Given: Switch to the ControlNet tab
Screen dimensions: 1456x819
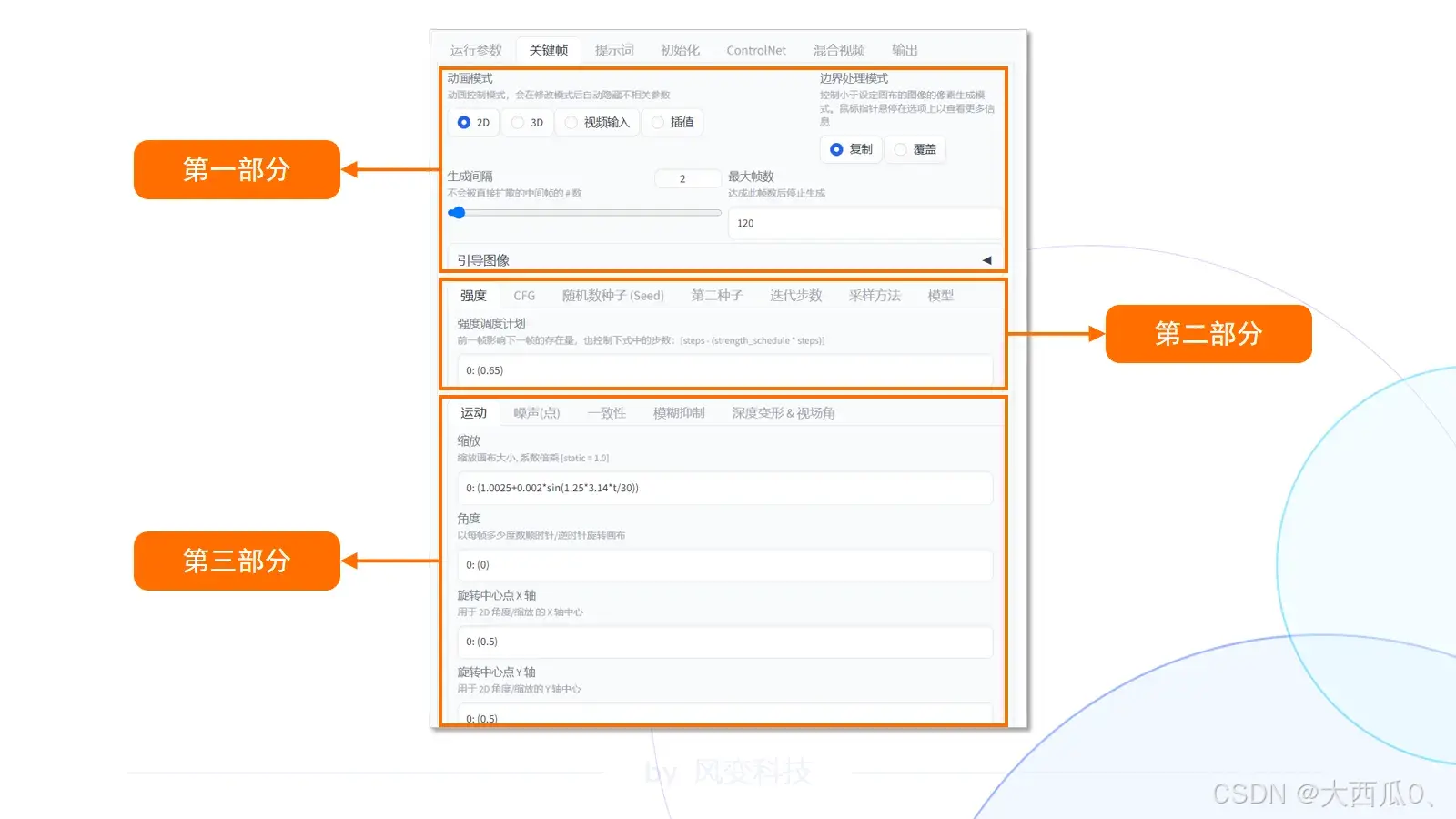Looking at the screenshot, I should (756, 50).
